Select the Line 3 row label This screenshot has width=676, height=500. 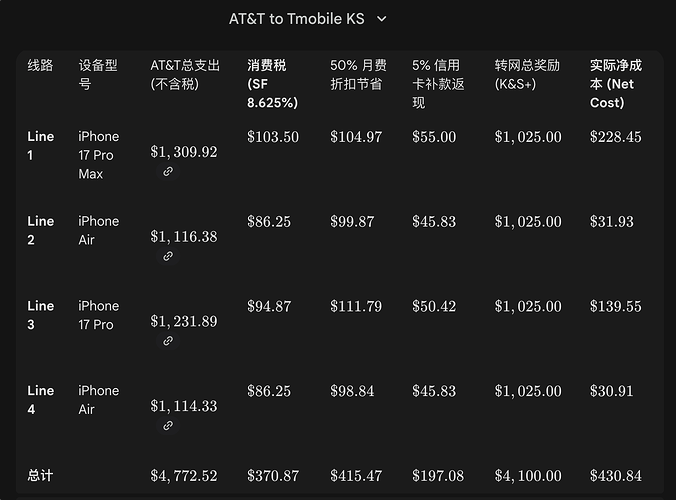click(x=40, y=315)
